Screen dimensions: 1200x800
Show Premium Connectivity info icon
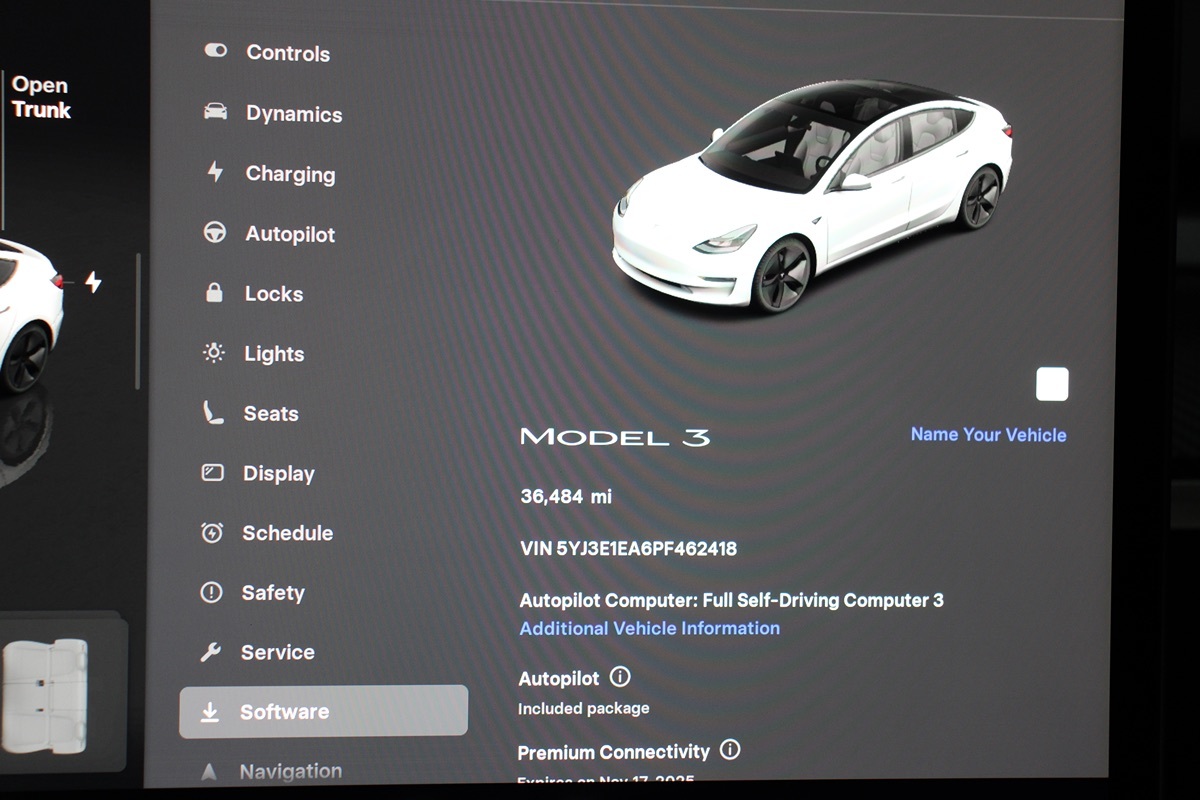coord(730,749)
